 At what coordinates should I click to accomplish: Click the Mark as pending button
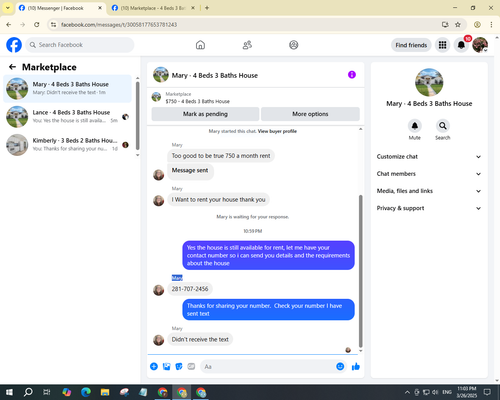click(205, 114)
